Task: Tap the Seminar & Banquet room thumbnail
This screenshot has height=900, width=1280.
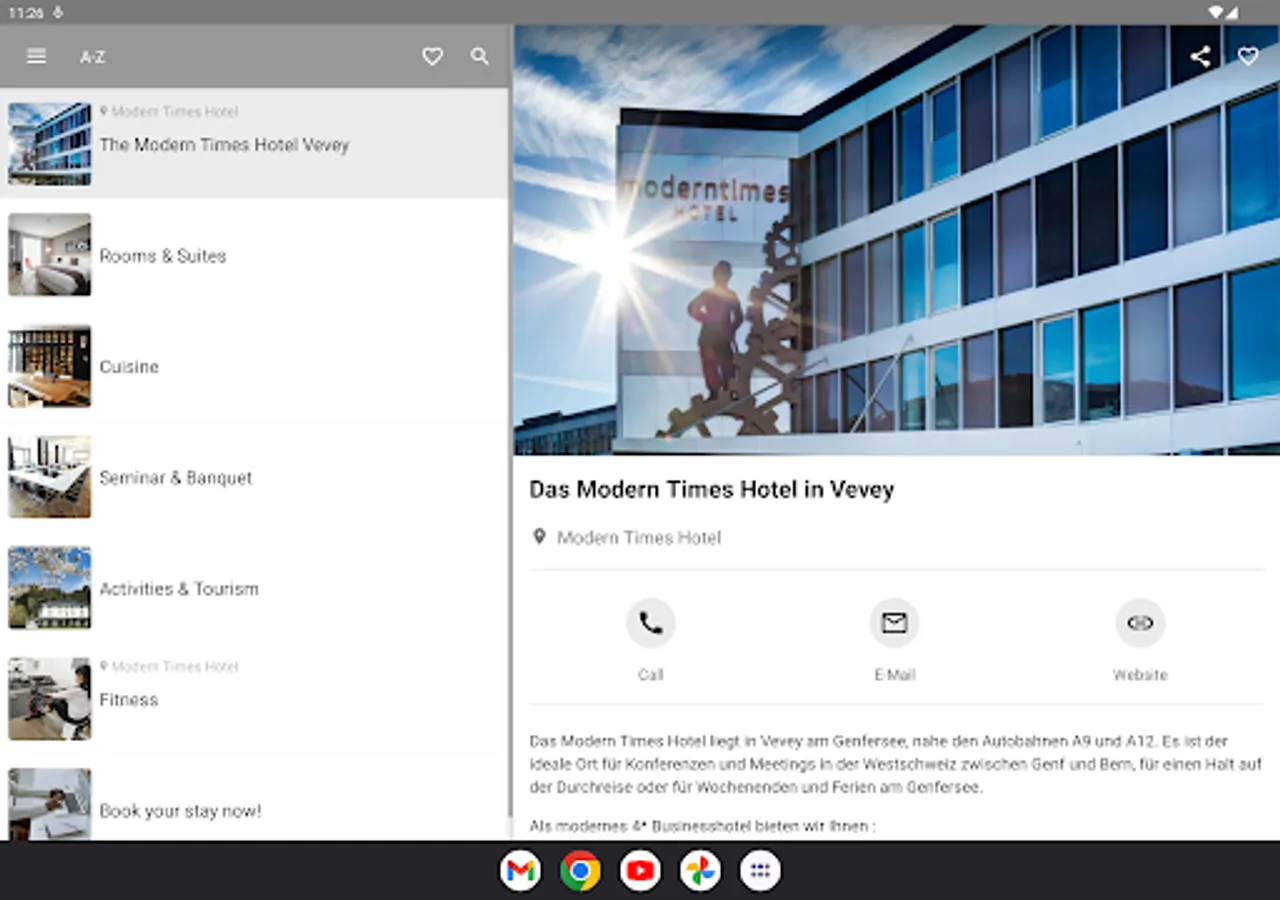Action: coord(50,477)
